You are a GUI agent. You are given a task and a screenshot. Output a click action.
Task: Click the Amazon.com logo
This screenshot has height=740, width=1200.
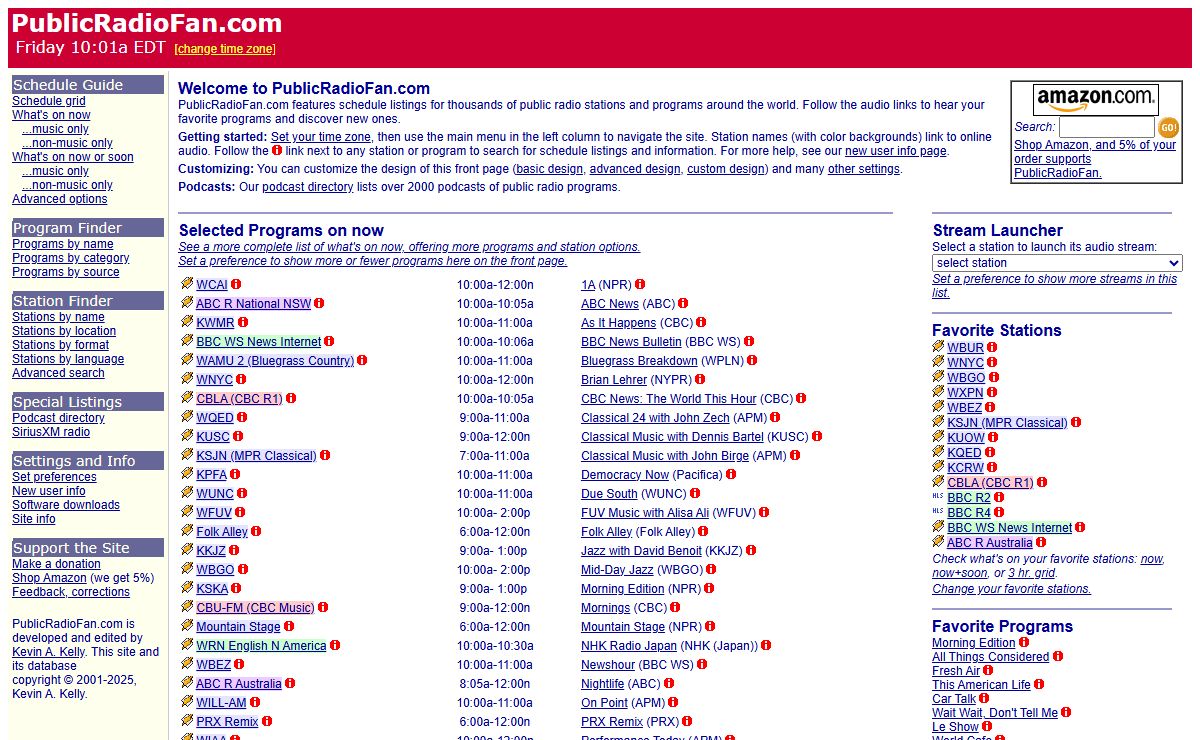point(1096,99)
